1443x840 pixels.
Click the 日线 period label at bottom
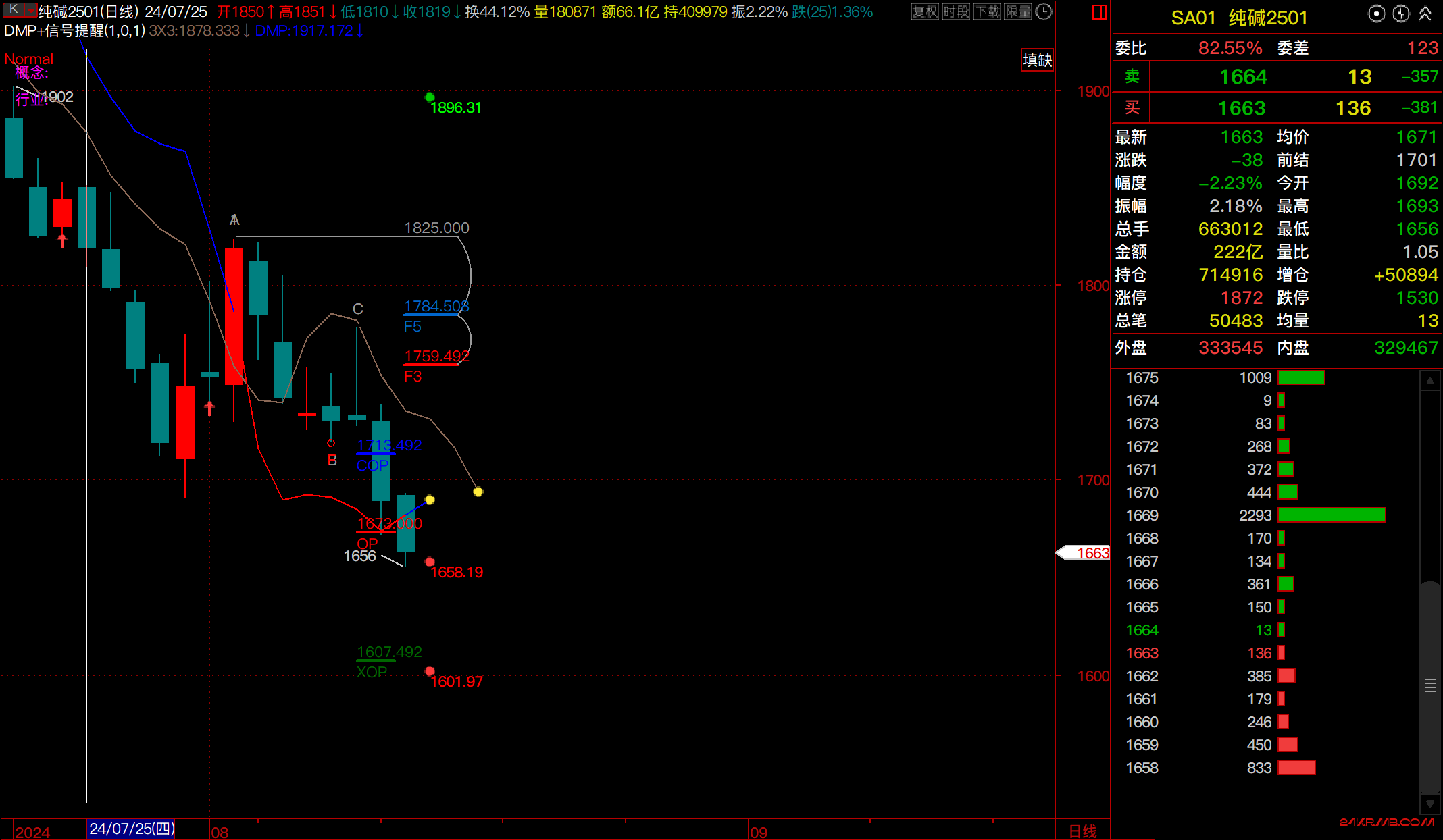point(1082,831)
